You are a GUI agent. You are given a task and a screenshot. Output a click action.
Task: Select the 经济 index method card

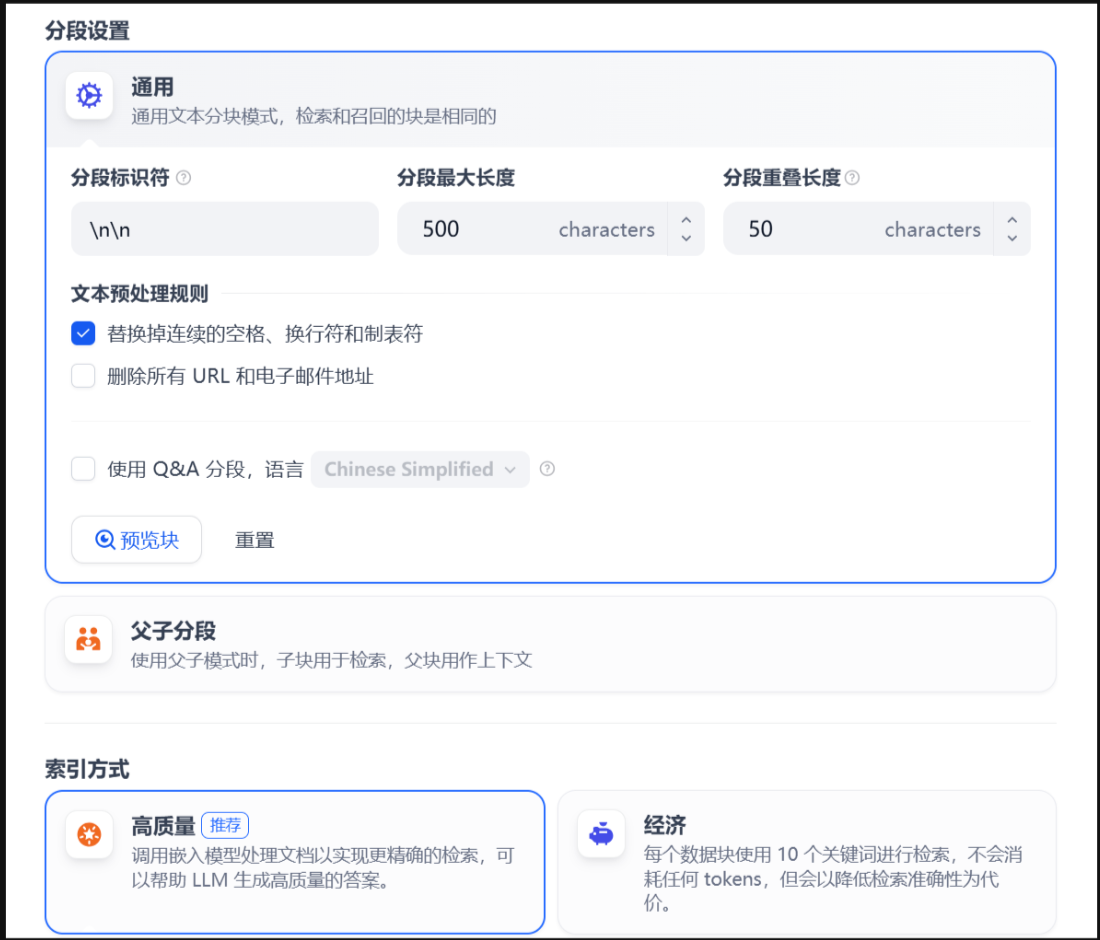[807, 862]
